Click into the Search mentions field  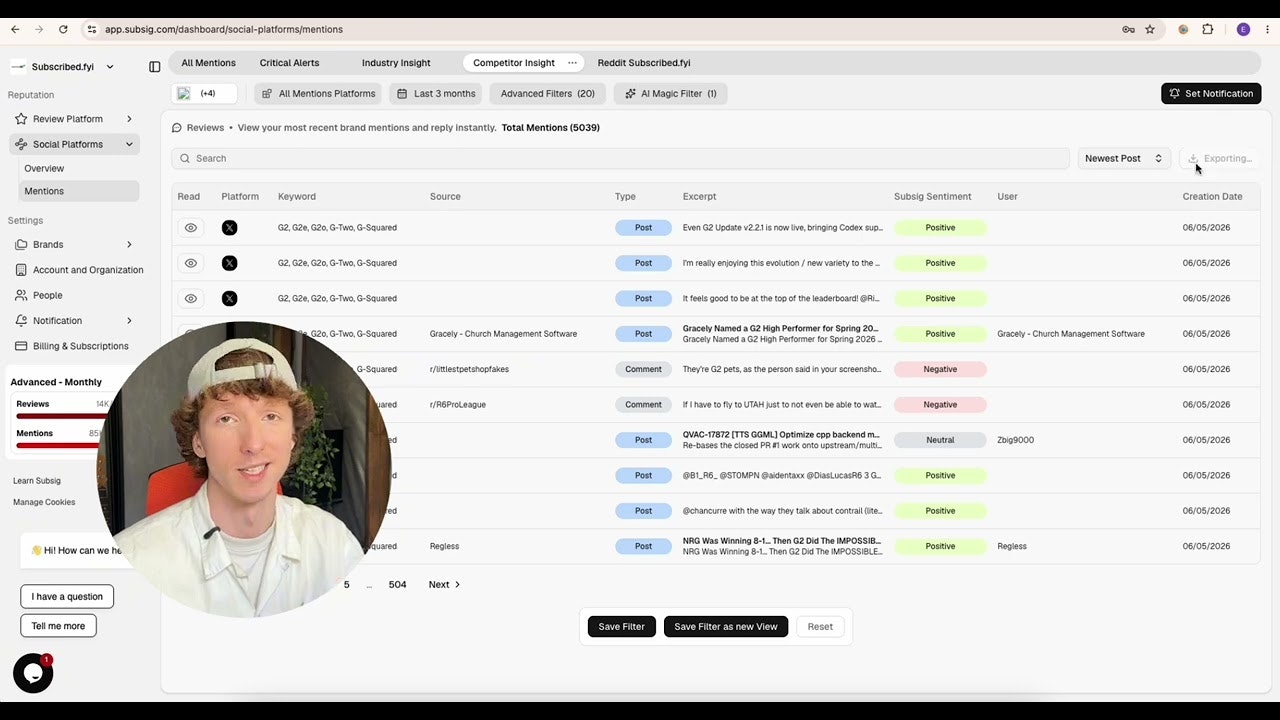click(620, 158)
